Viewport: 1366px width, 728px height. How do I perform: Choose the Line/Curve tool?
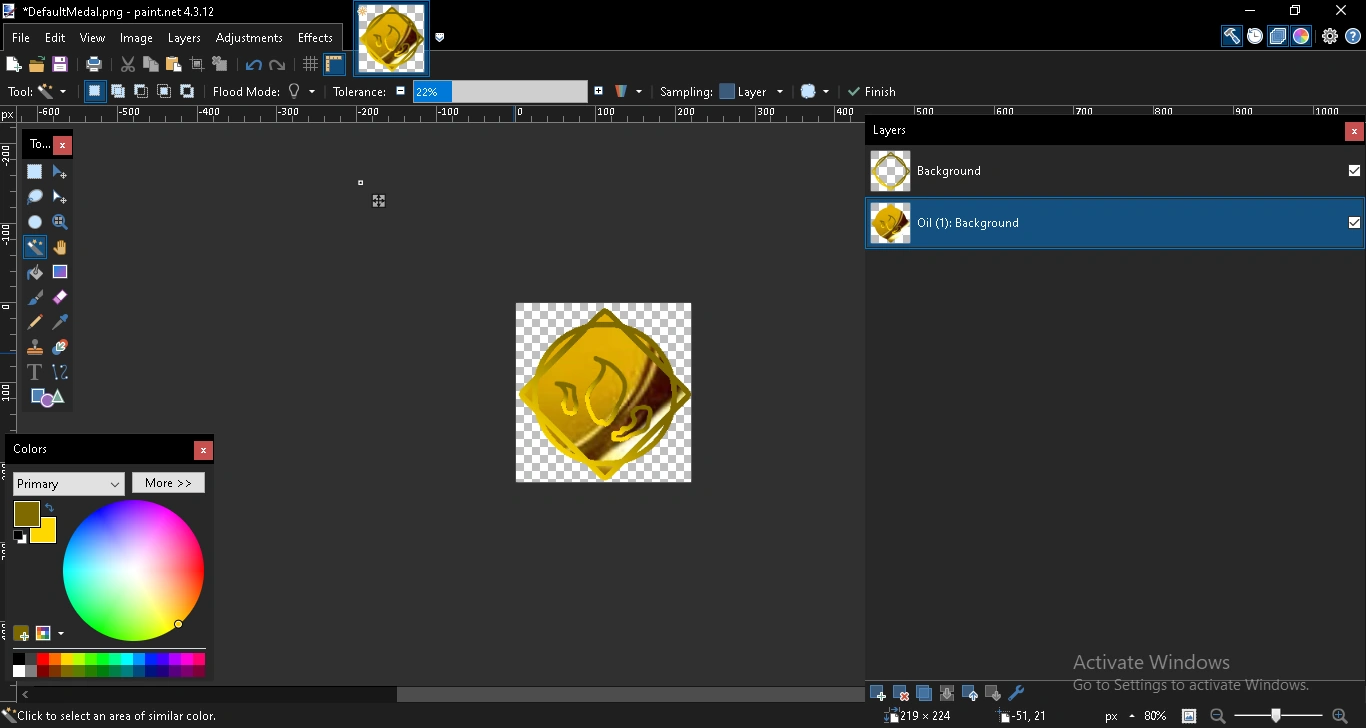pyautogui.click(x=60, y=372)
